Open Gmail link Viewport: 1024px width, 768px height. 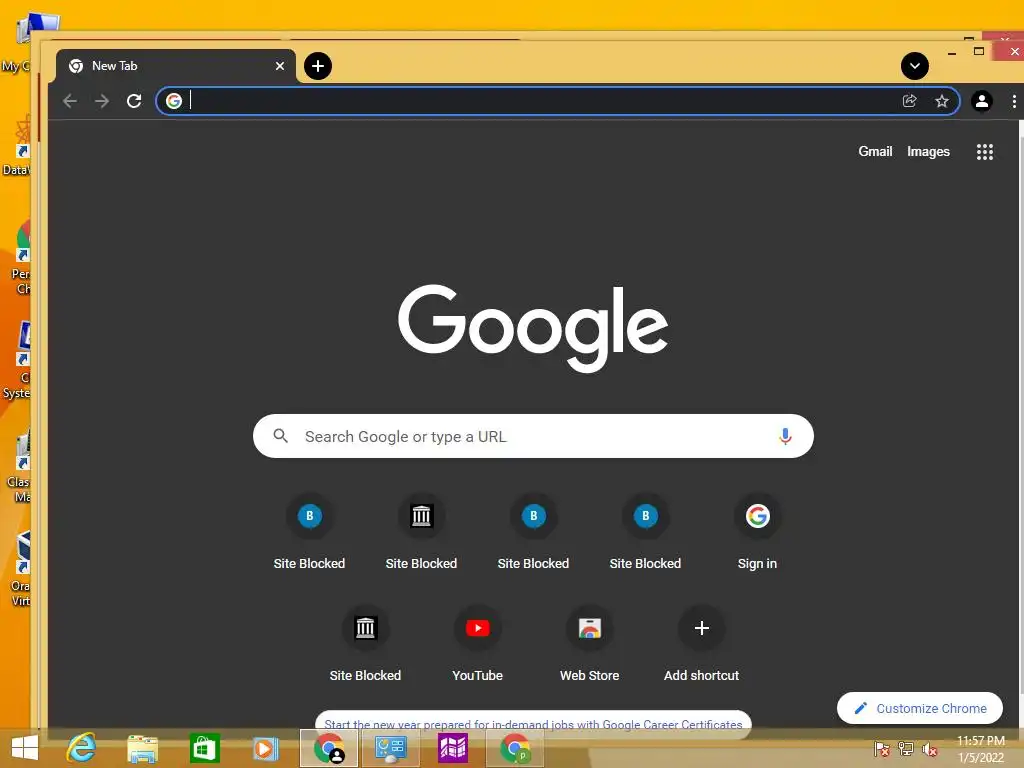point(875,152)
